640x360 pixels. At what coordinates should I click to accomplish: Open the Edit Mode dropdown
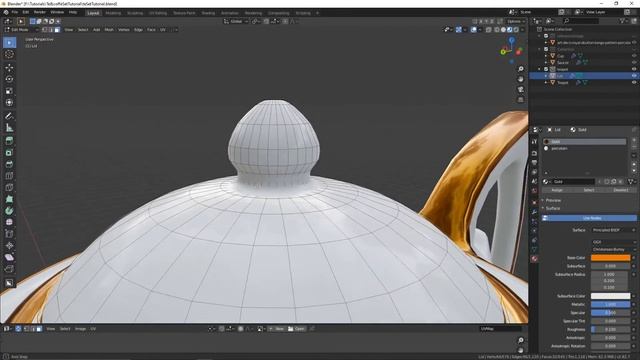(x=21, y=30)
